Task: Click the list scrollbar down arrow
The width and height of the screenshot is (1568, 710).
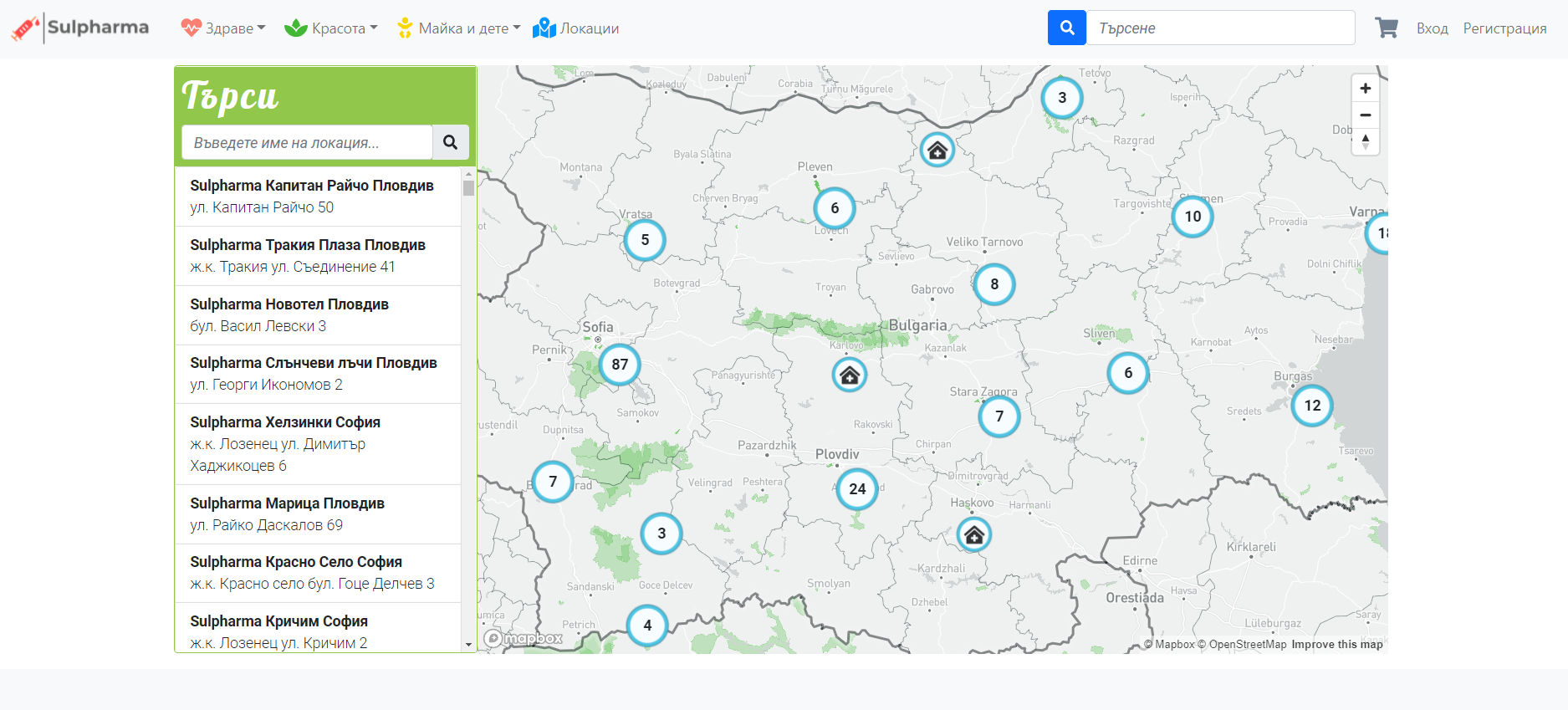Action: coord(468,645)
